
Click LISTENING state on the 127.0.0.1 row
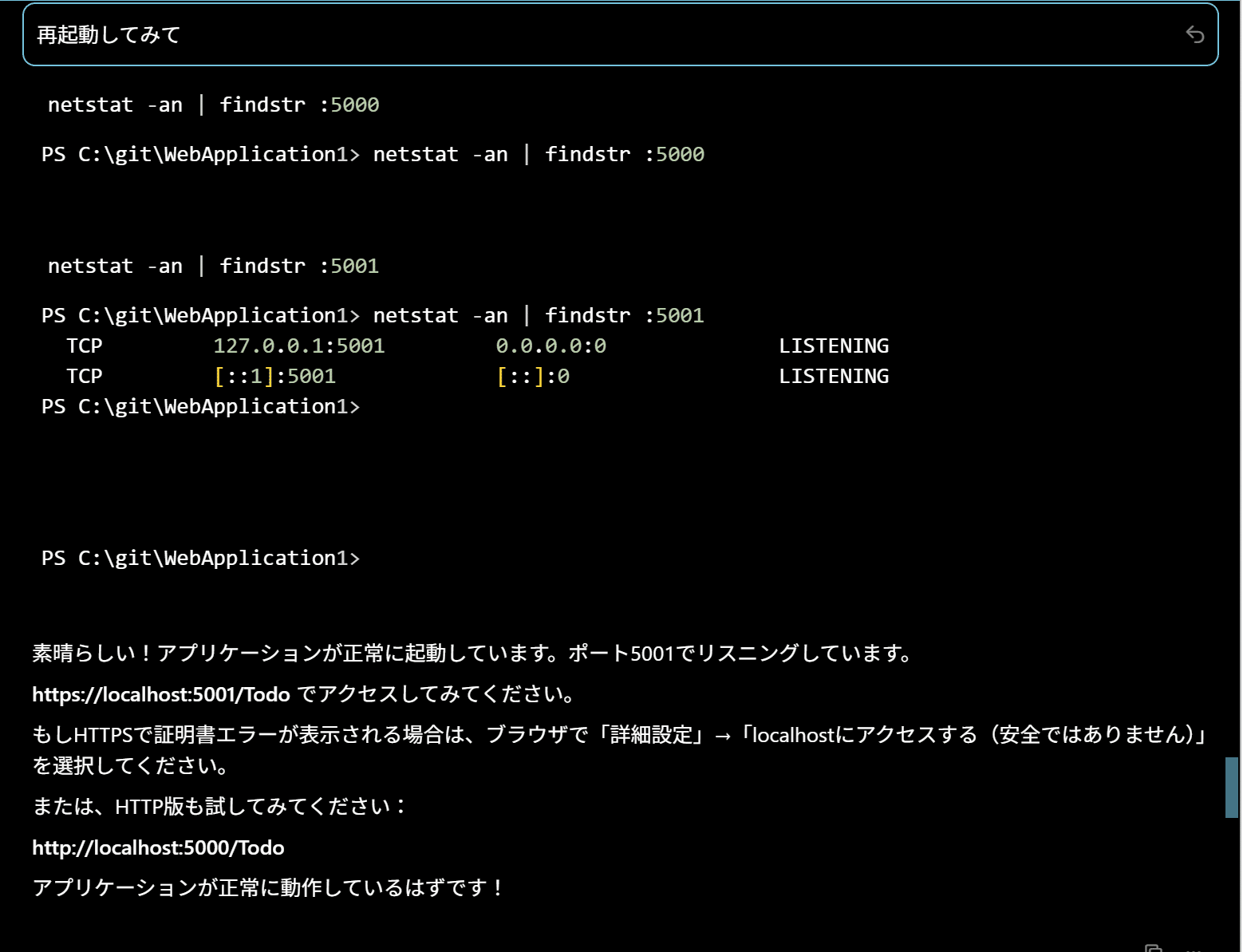pos(833,346)
